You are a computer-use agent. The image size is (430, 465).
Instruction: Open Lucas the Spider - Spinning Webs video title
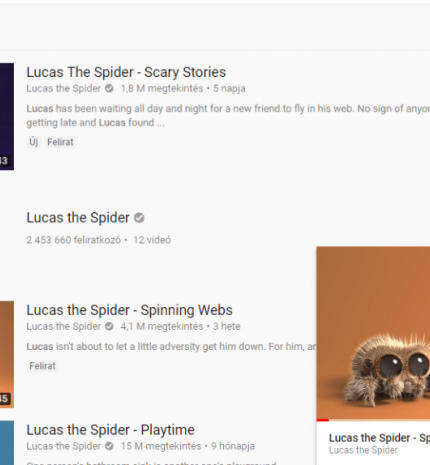point(129,310)
